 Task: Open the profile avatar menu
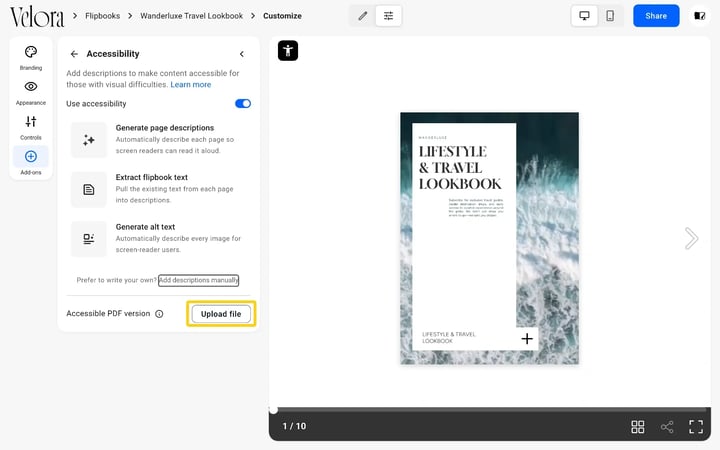699,16
